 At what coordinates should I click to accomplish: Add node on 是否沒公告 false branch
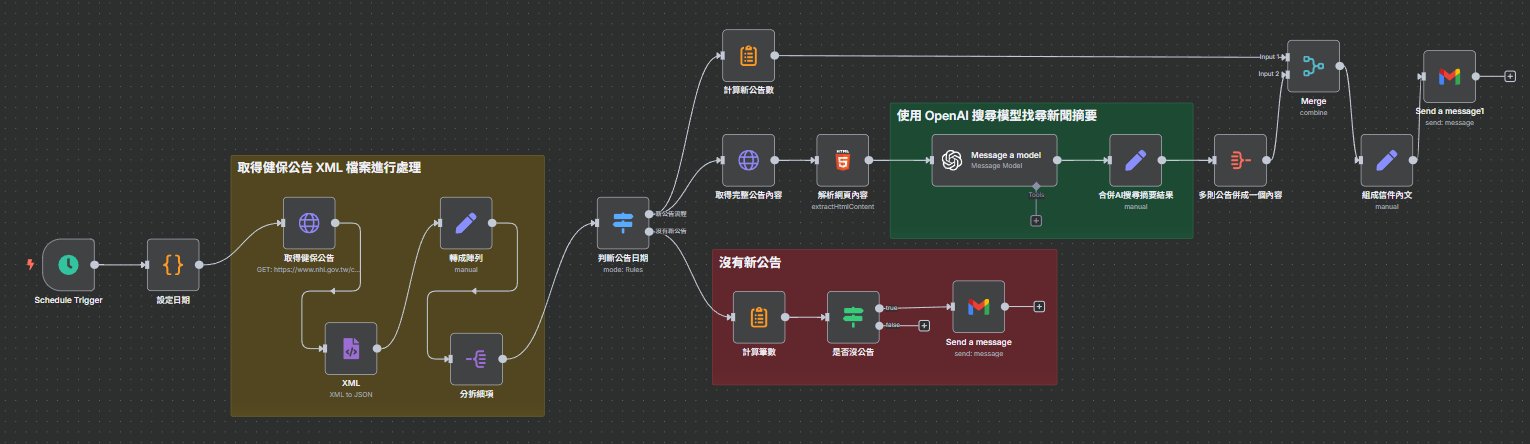(924, 325)
